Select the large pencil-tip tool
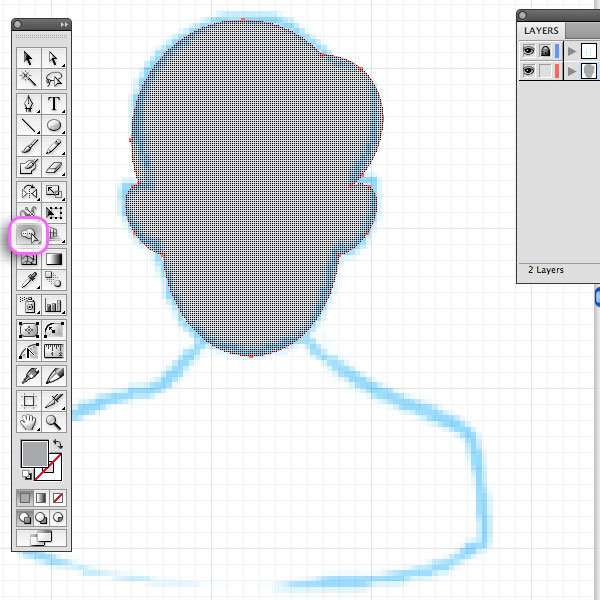Image resolution: width=600 pixels, height=600 pixels. click(54, 376)
